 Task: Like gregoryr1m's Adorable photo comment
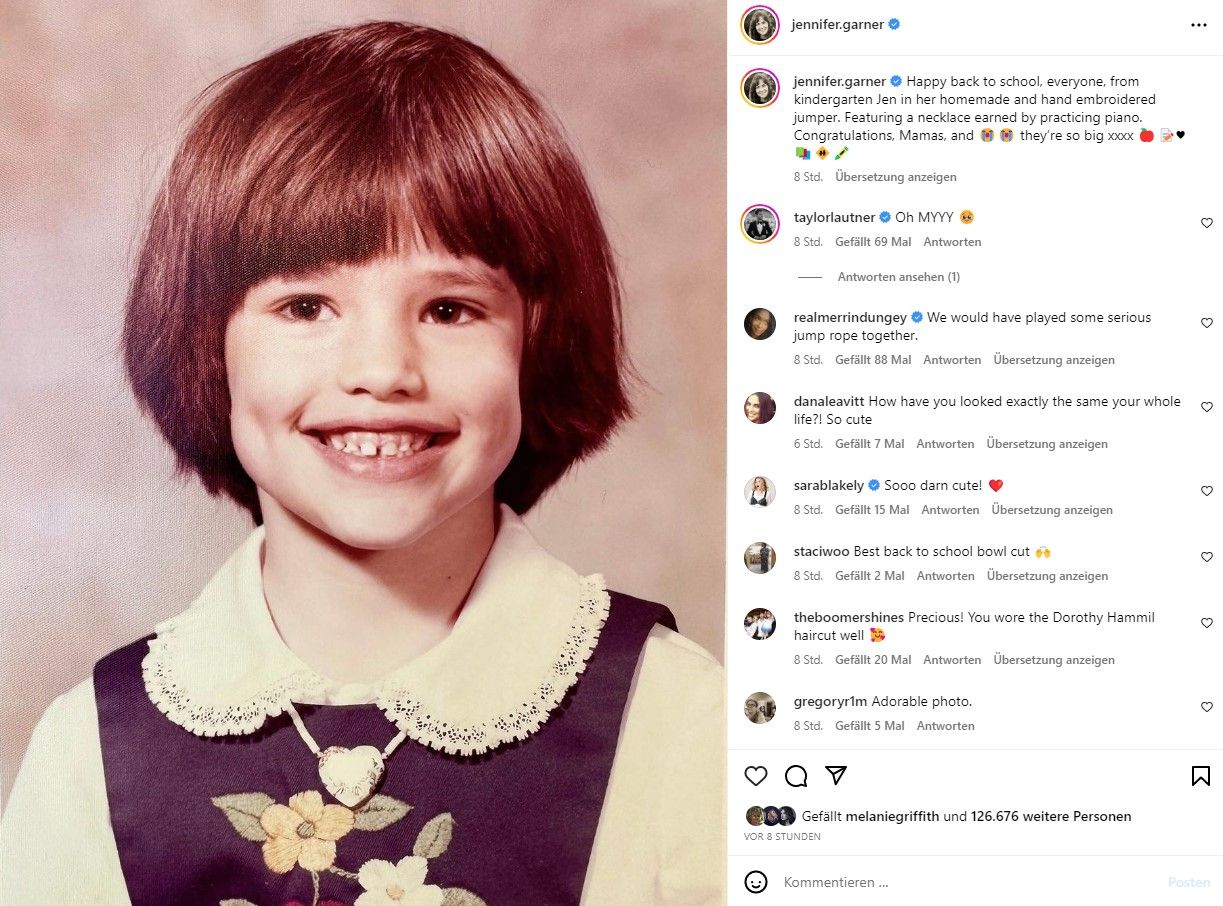click(1206, 707)
